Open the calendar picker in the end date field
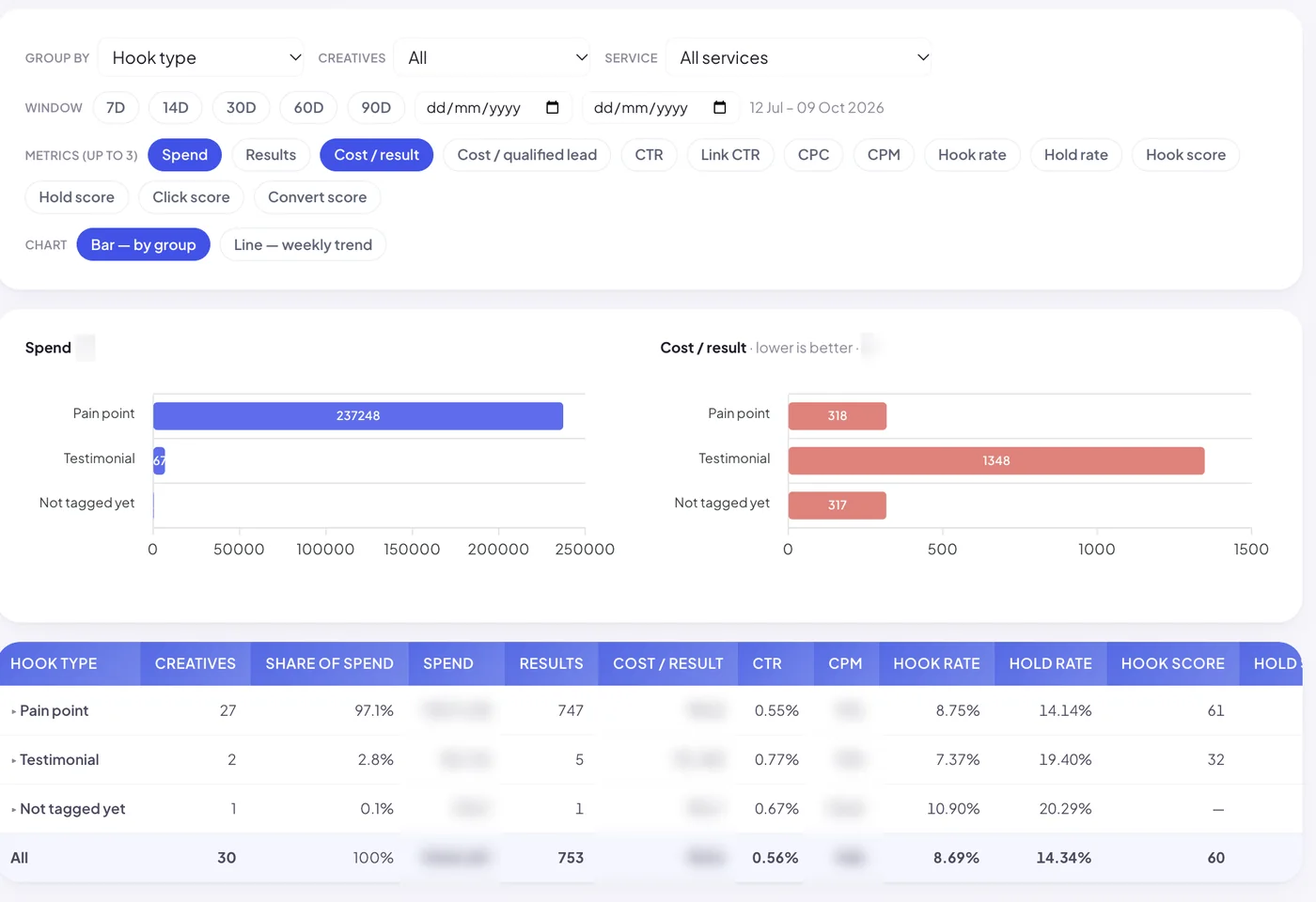 (x=720, y=107)
